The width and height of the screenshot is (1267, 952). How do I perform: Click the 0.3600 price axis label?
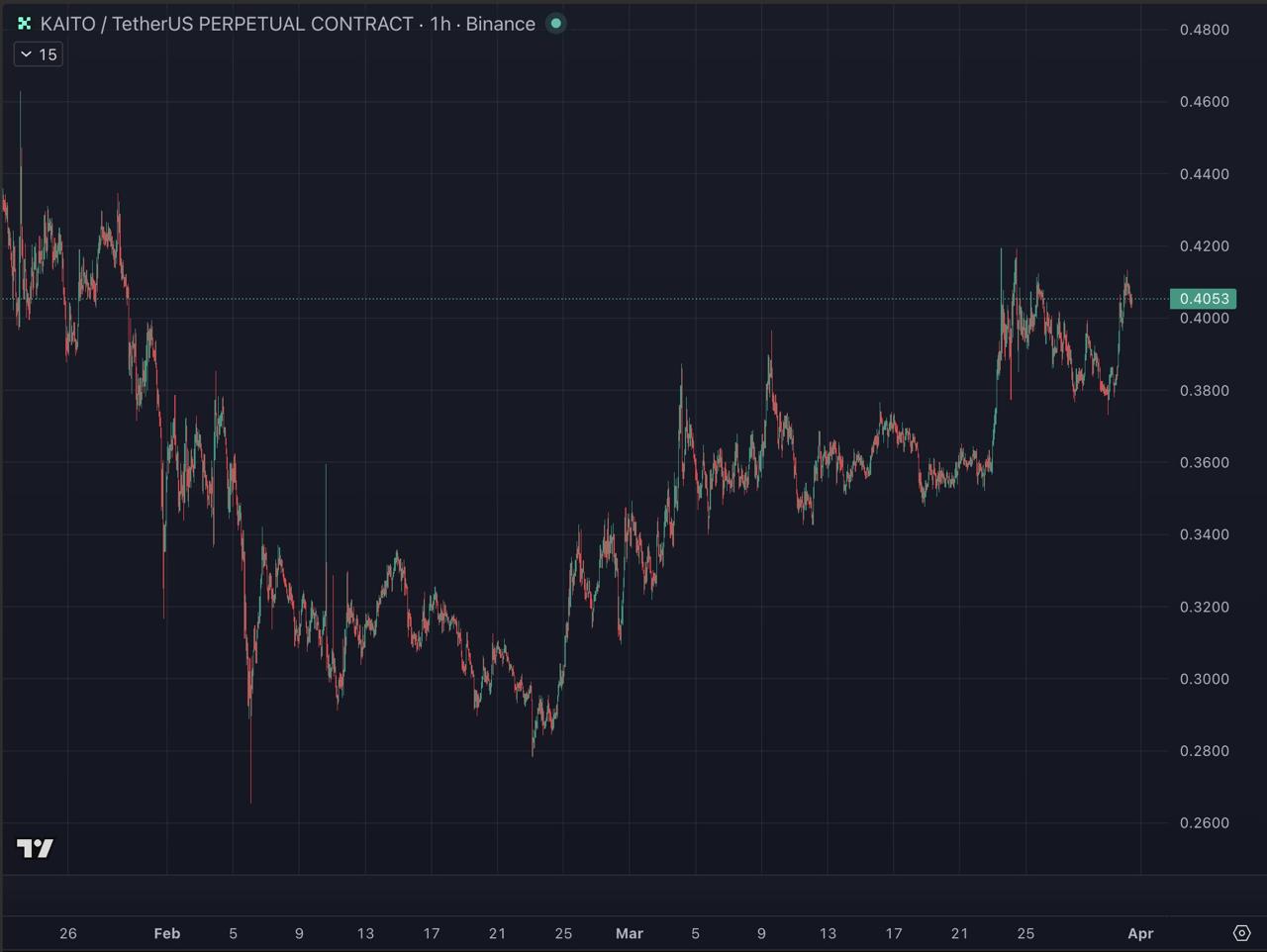coord(1205,463)
